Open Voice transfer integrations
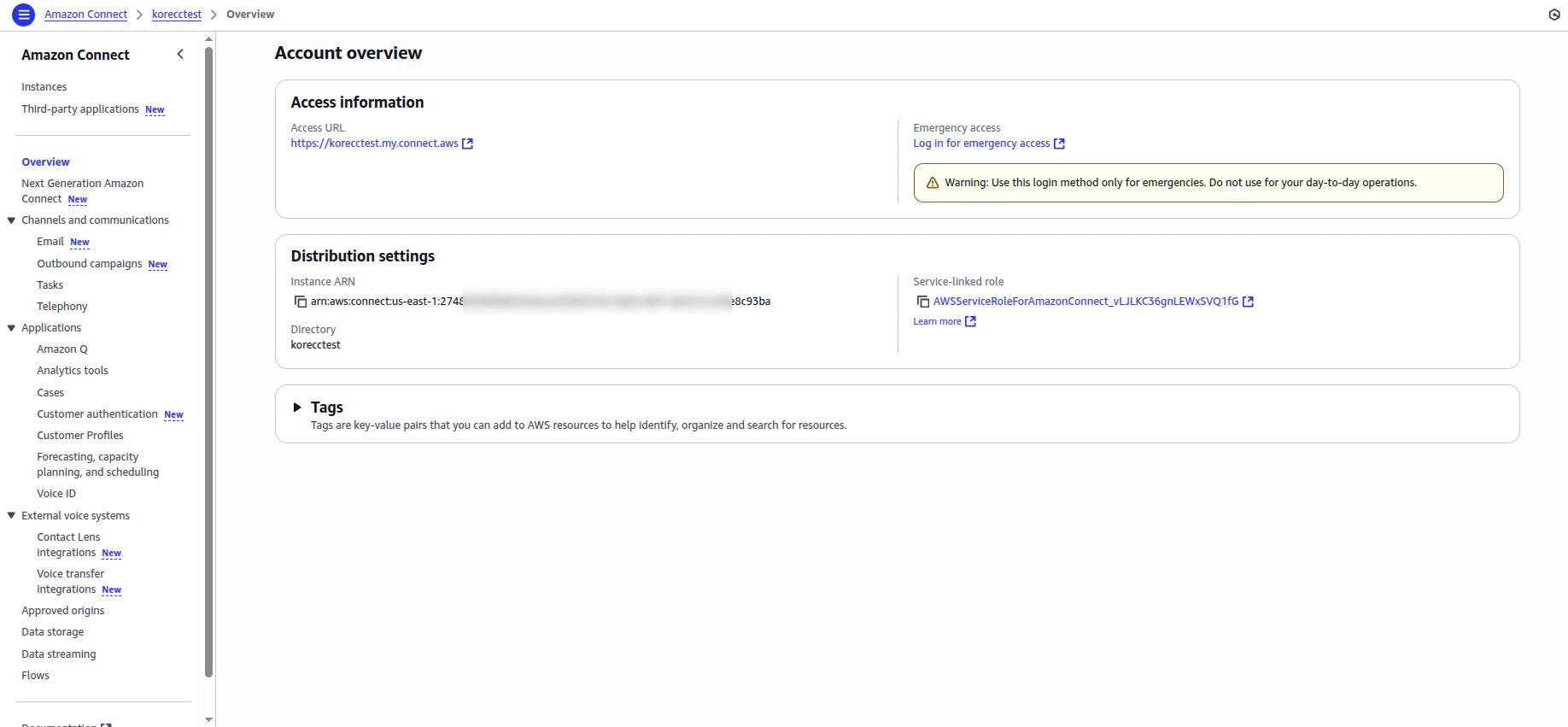This screenshot has width=1568, height=727. pyautogui.click(x=70, y=582)
